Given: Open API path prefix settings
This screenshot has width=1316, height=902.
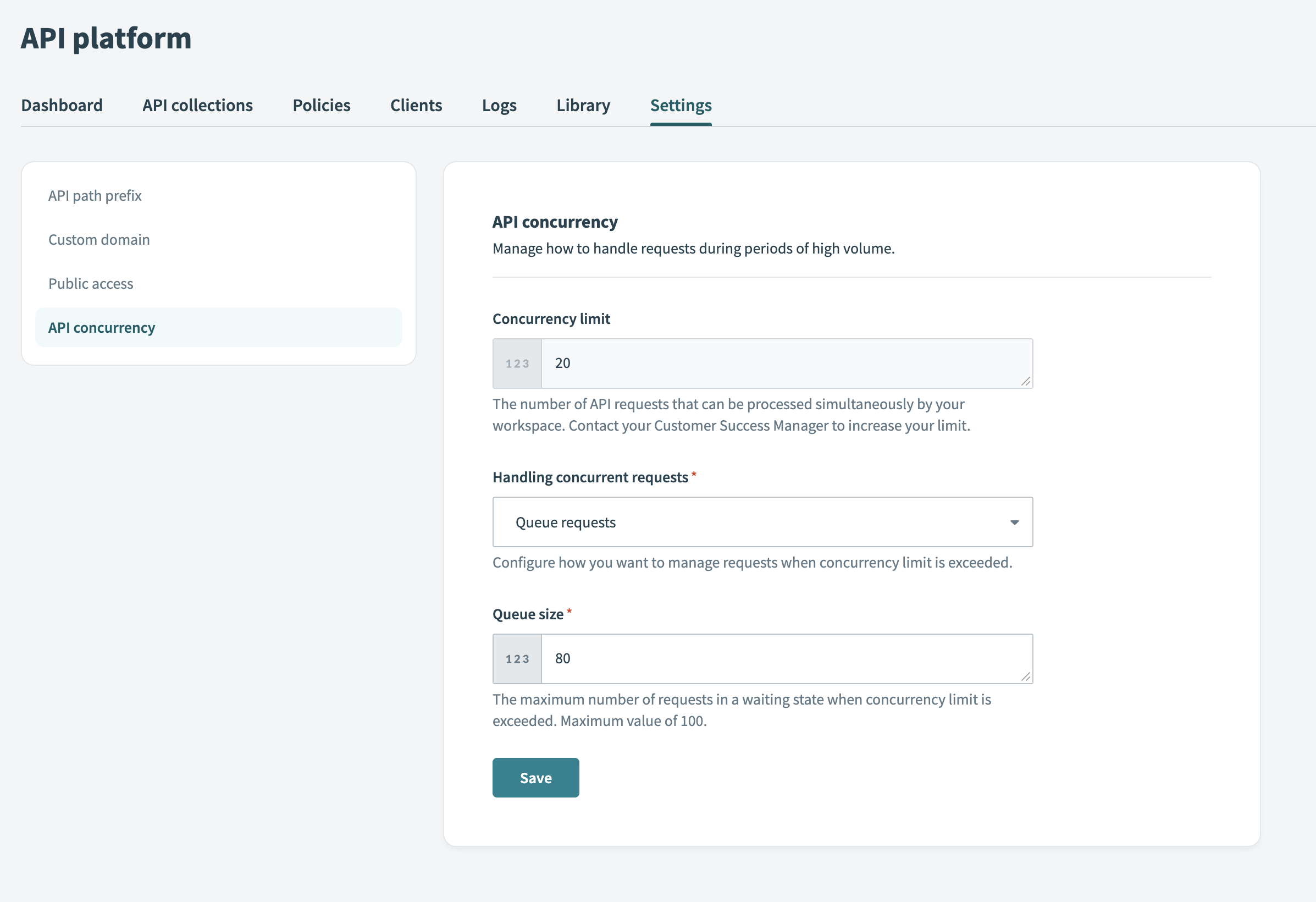Looking at the screenshot, I should [95, 195].
